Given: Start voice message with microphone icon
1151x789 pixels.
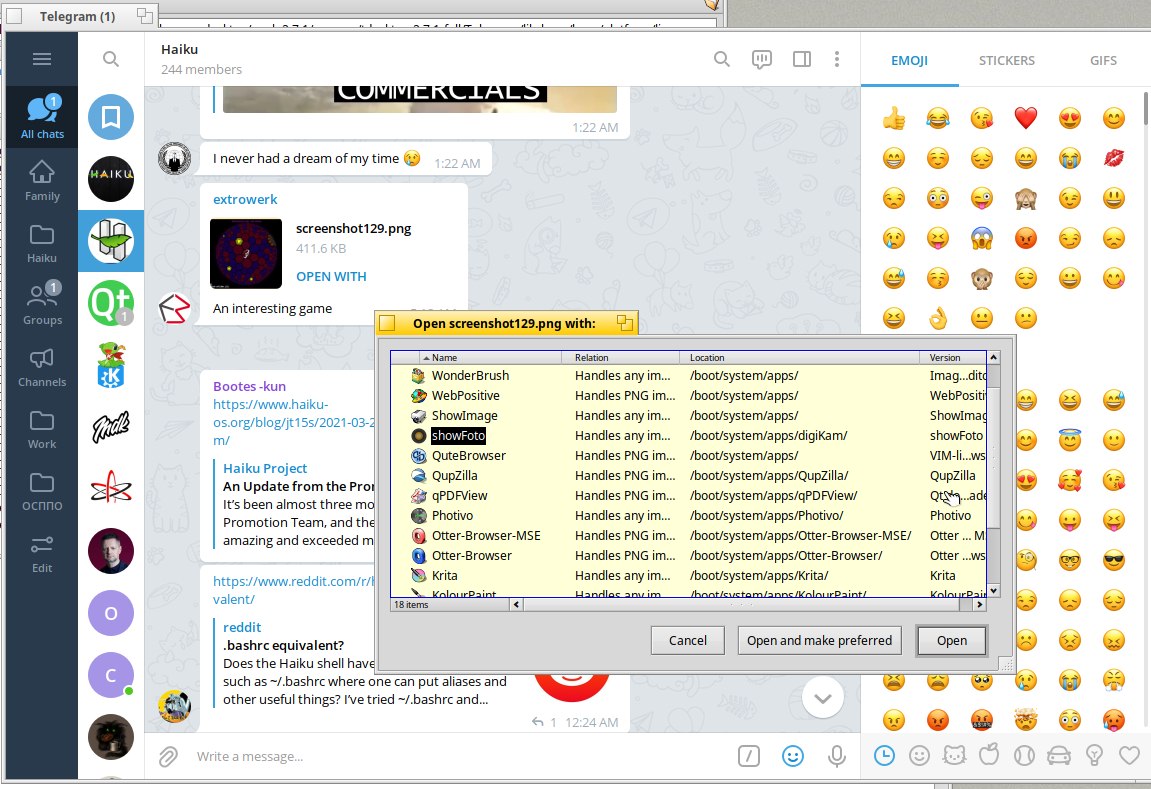Looking at the screenshot, I should click(x=837, y=756).
